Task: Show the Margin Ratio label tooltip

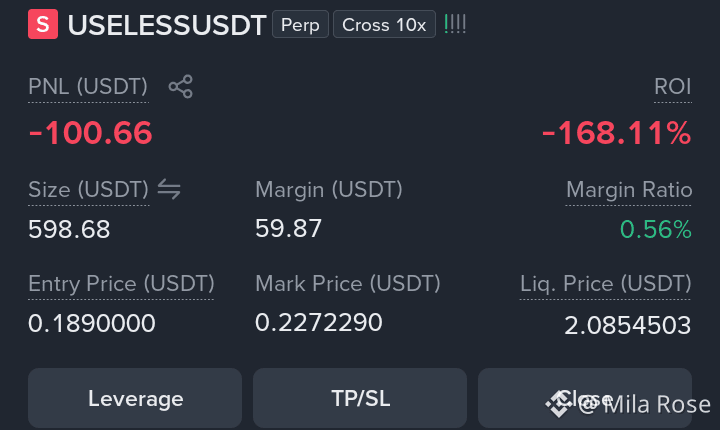Action: click(x=629, y=190)
